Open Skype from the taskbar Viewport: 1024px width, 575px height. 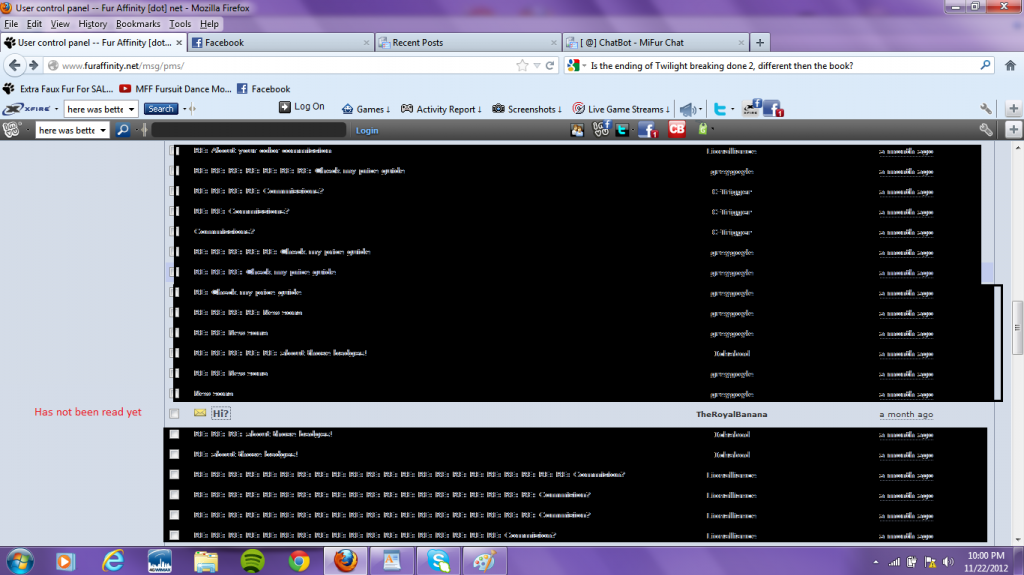pos(438,561)
